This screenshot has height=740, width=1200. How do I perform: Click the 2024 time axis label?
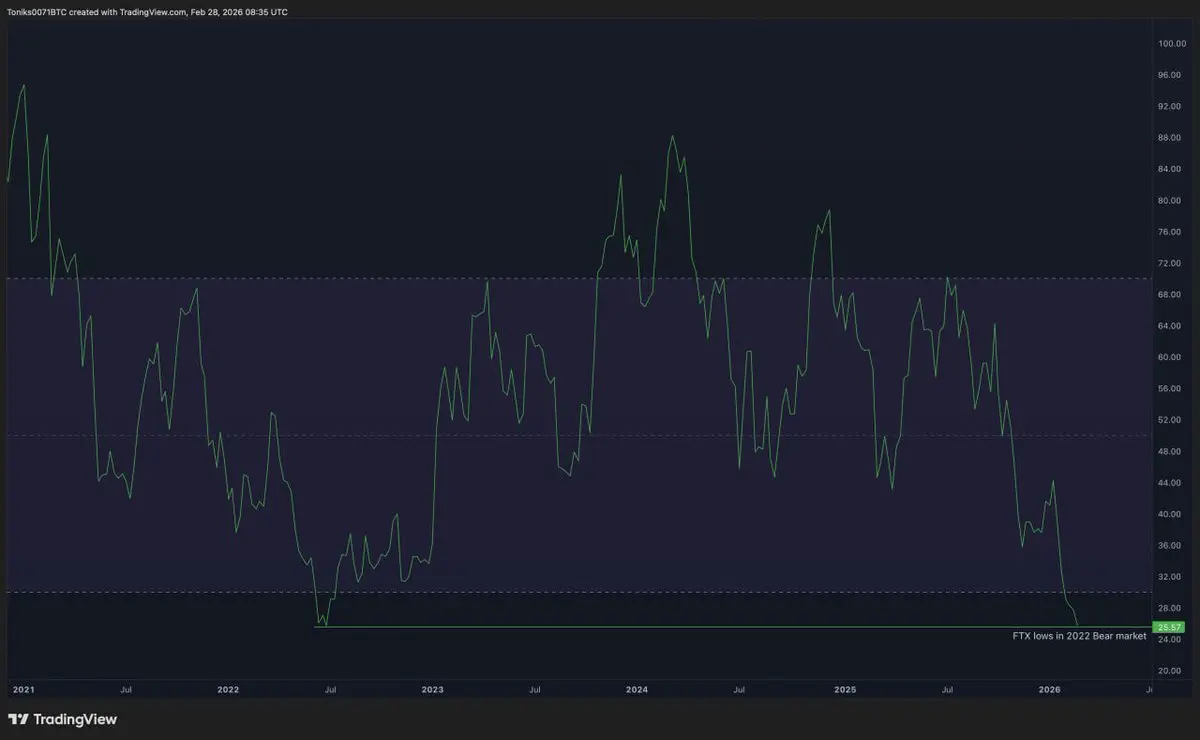click(638, 689)
